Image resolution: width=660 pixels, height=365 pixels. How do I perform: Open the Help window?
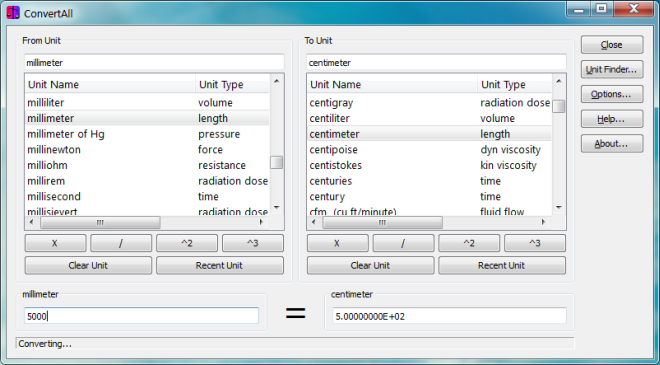612,119
